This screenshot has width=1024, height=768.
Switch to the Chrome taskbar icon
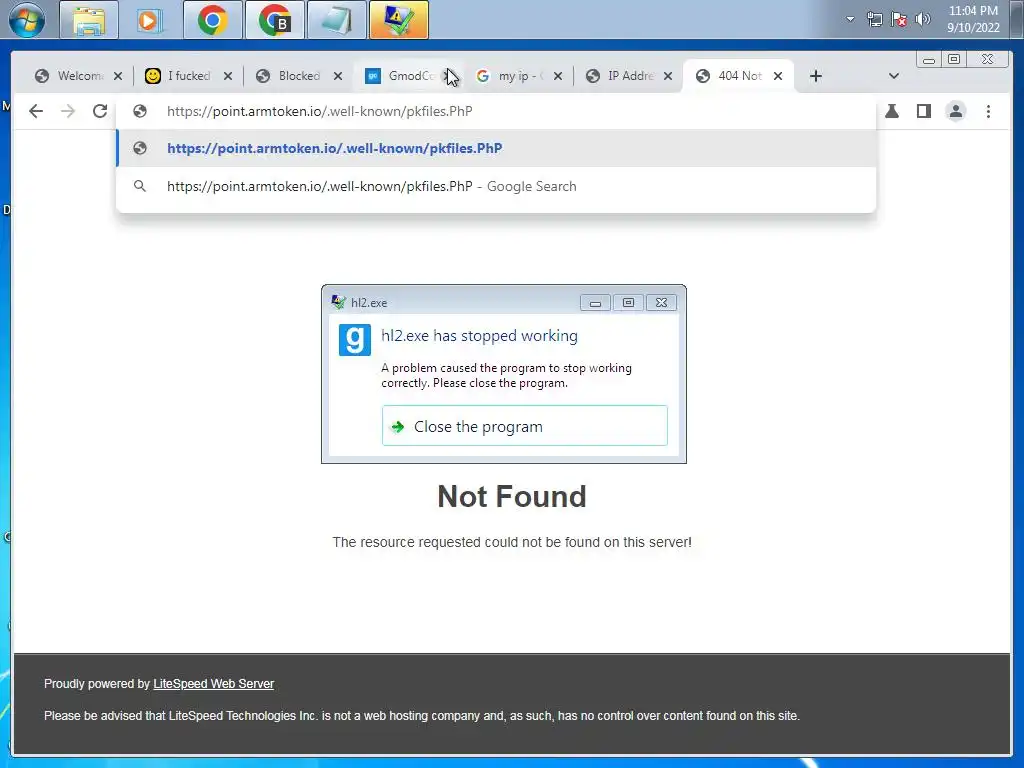[212, 20]
